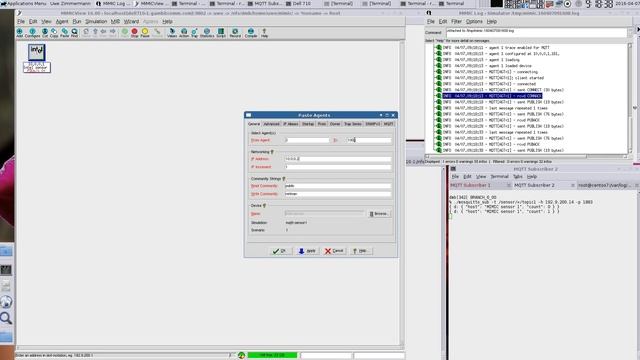Open the Applications Menu in top panel
Viewport: 640px width, 360px height.
[24, 3]
